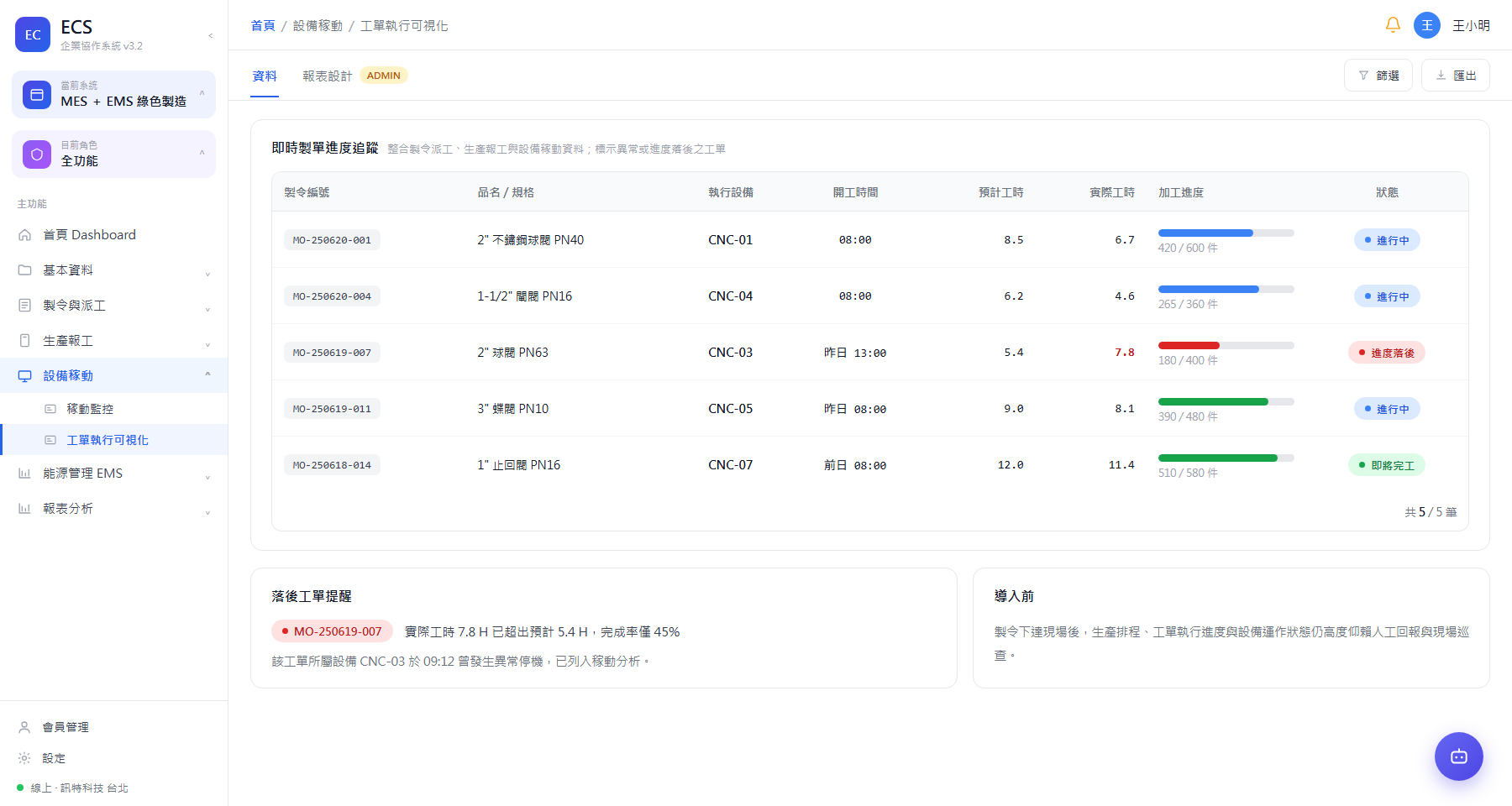Viewport: 1512px width, 806px height.
Task: Click the purple role icon for 全功能
Action: click(37, 154)
